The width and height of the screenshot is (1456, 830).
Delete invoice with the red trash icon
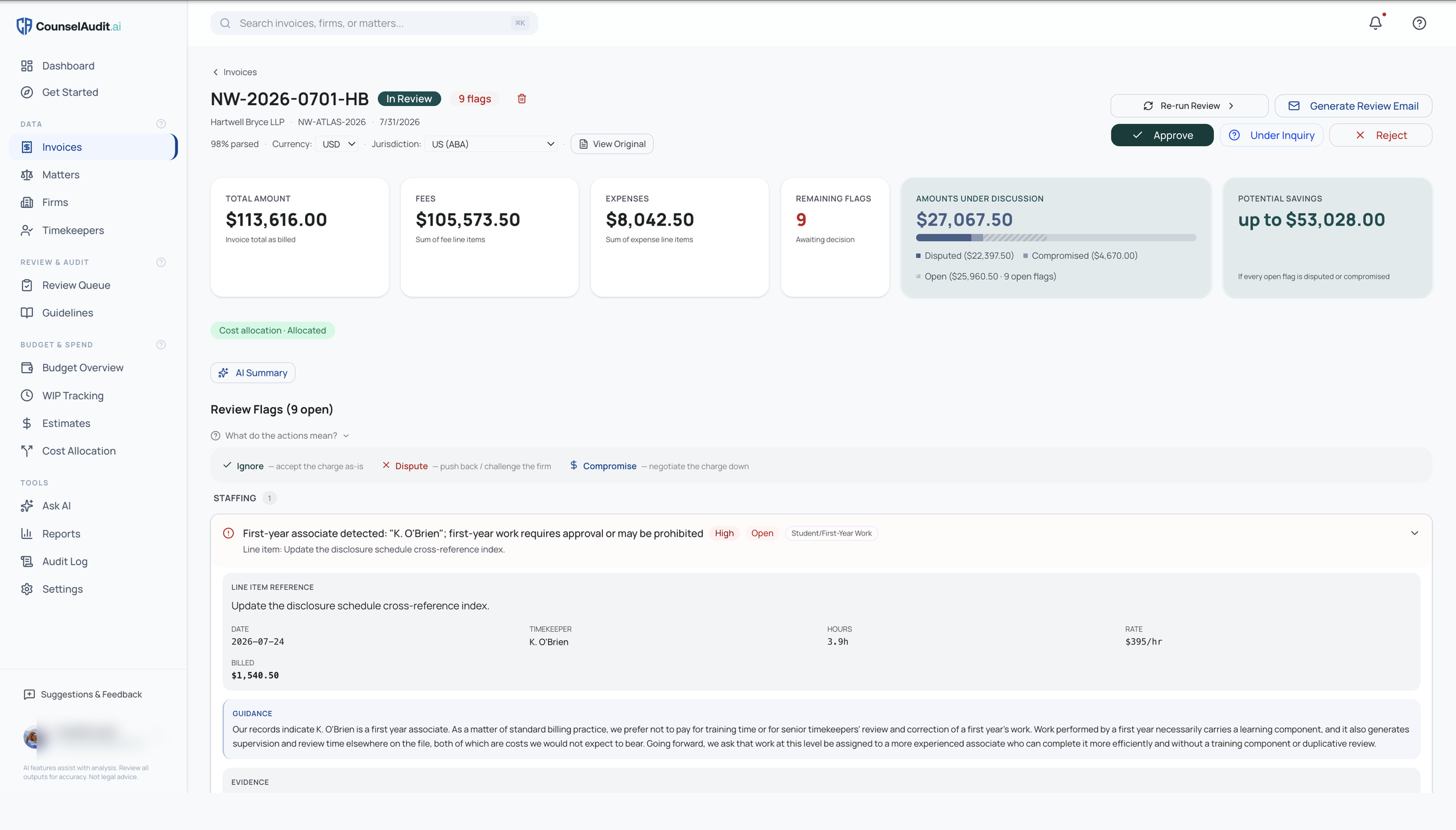pyautogui.click(x=522, y=99)
